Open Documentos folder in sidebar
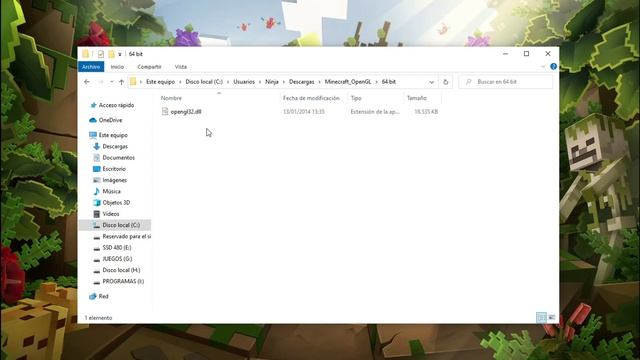This screenshot has height=360, width=640. click(118, 158)
